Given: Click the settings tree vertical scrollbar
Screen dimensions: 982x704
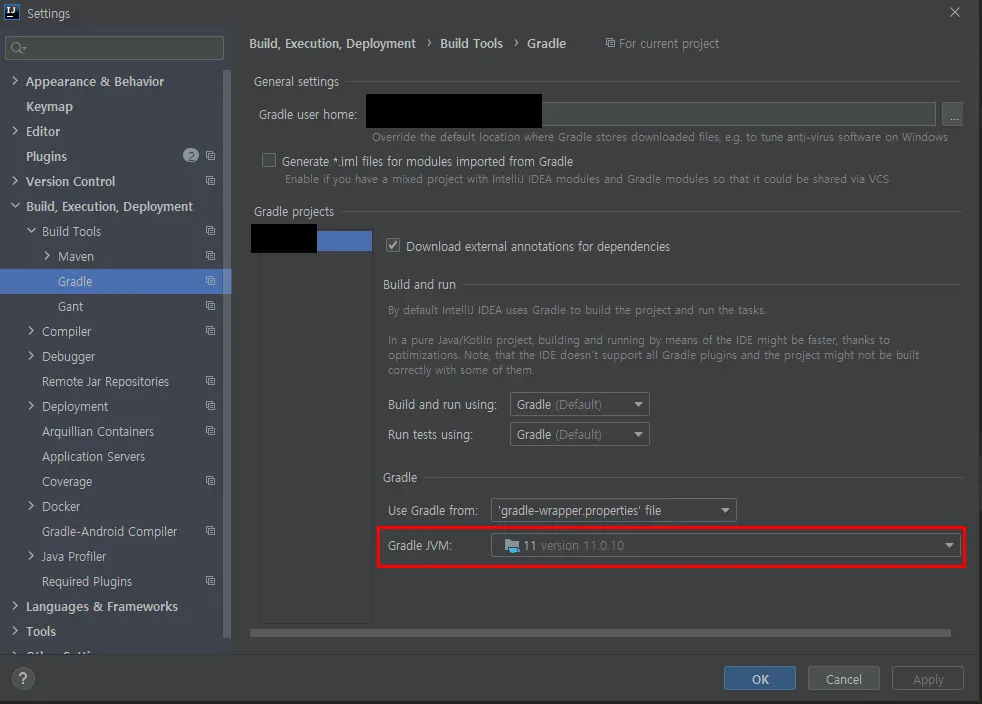Looking at the screenshot, I should [x=227, y=354].
